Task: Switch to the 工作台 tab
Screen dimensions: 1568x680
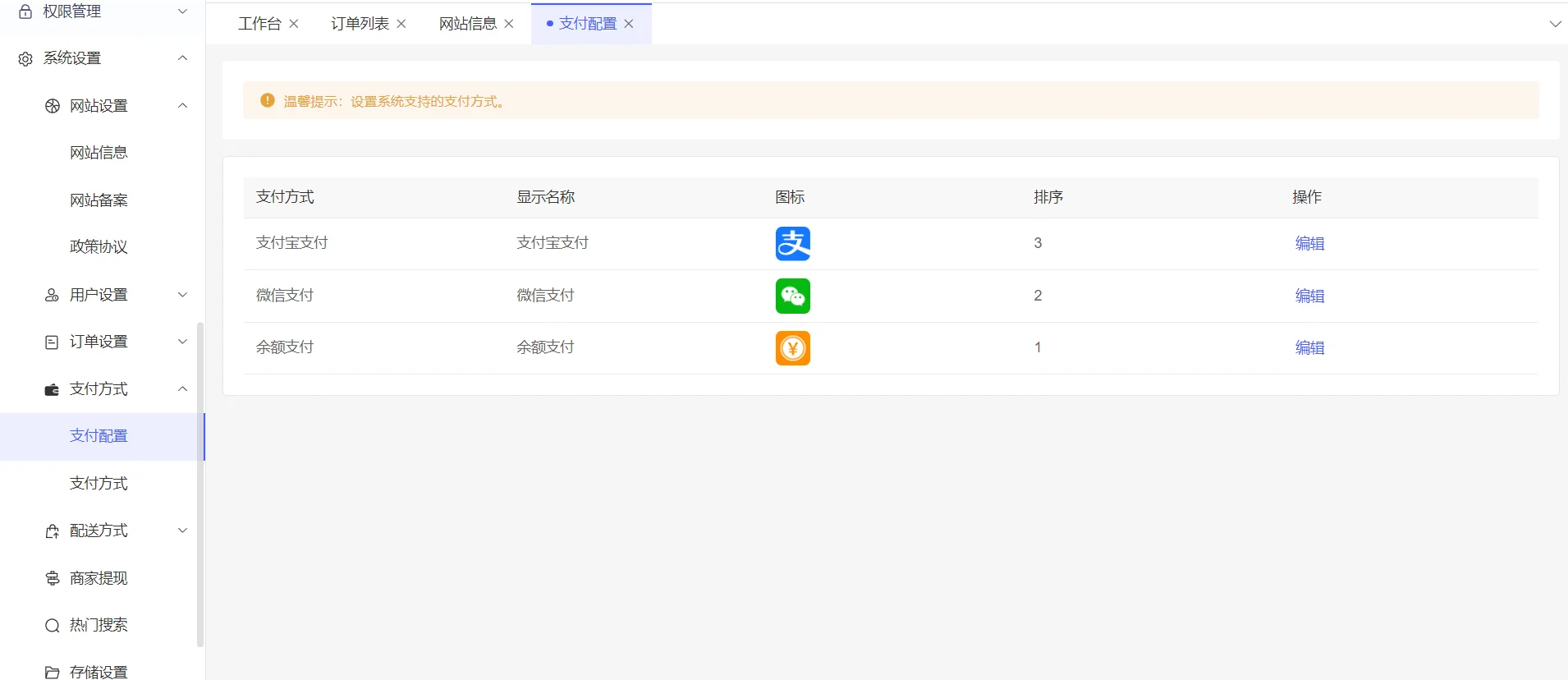Action: tap(259, 24)
